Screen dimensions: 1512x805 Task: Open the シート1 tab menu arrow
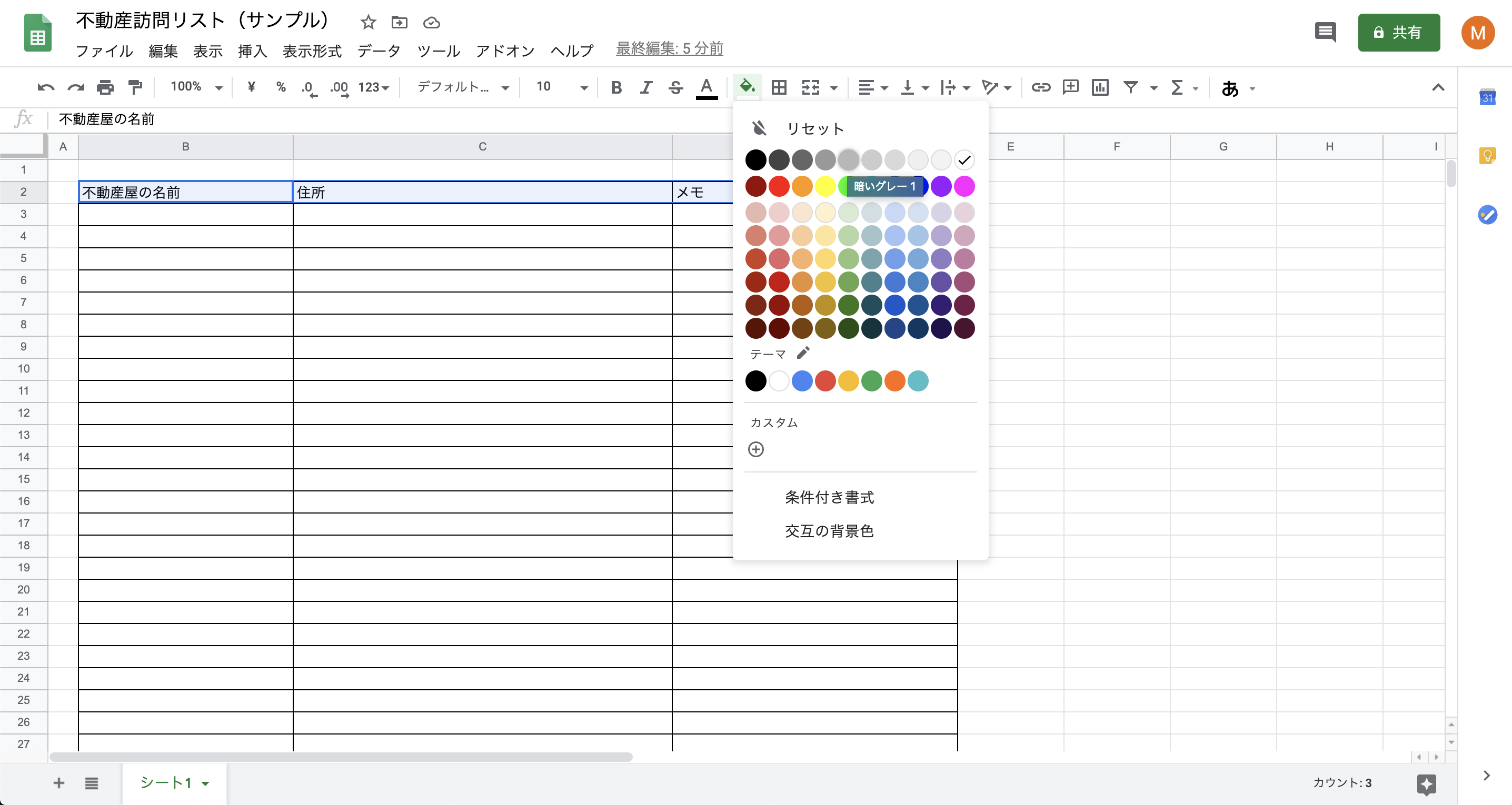205,784
